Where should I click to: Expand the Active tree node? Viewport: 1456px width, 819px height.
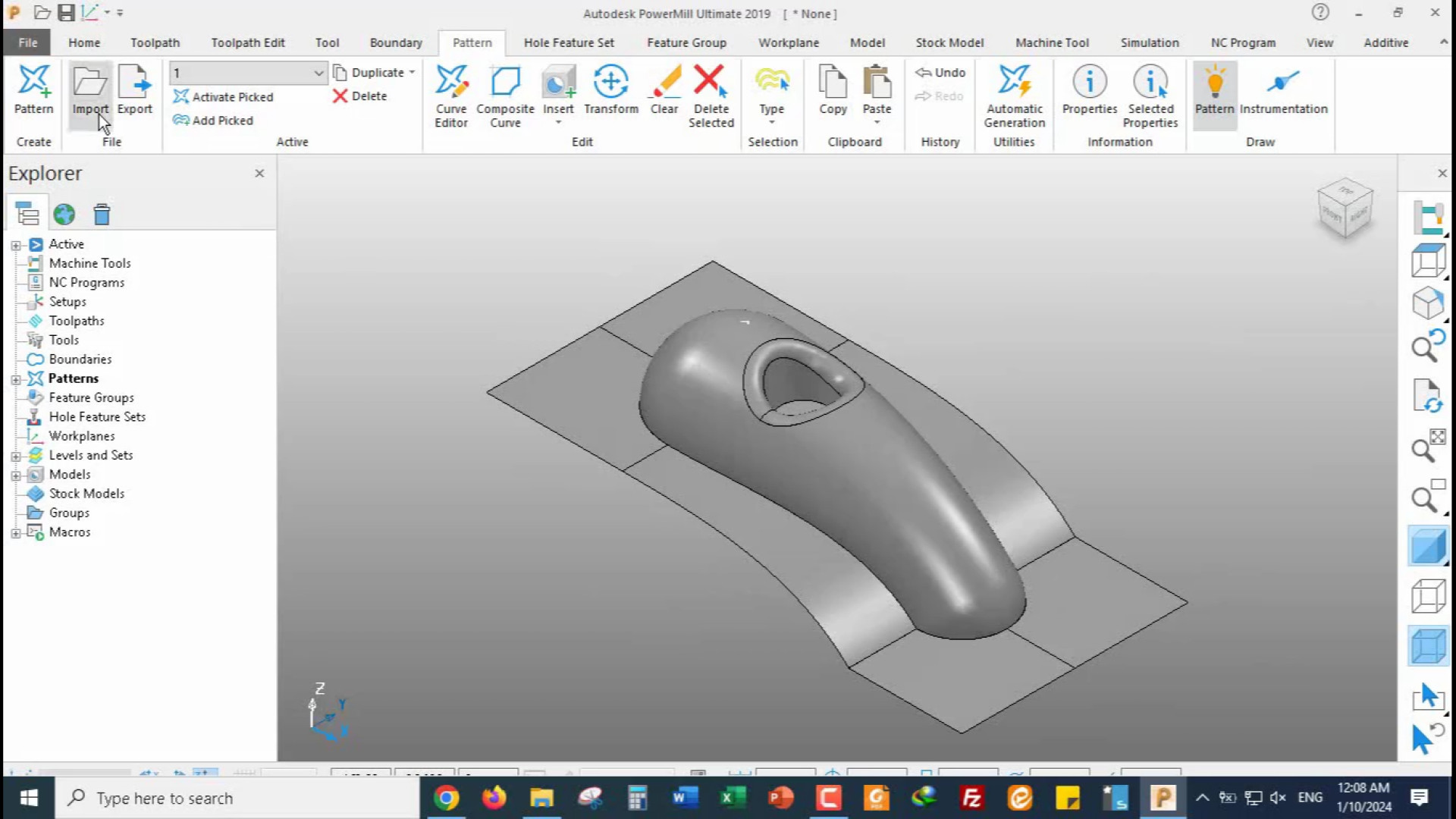pyautogui.click(x=15, y=245)
